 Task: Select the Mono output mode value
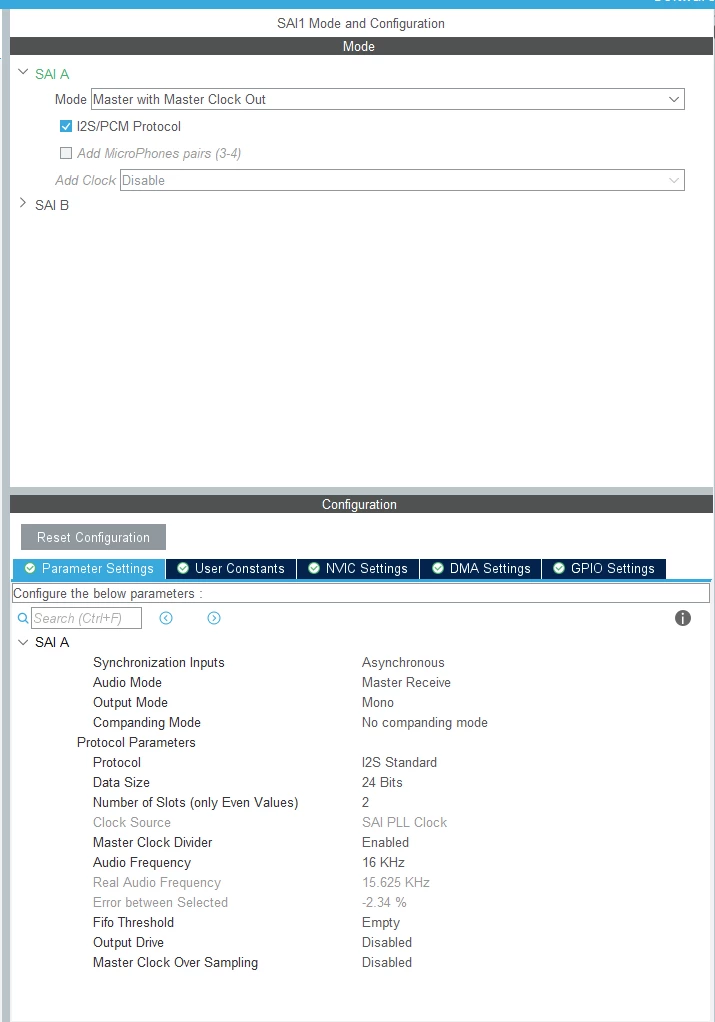(x=377, y=703)
